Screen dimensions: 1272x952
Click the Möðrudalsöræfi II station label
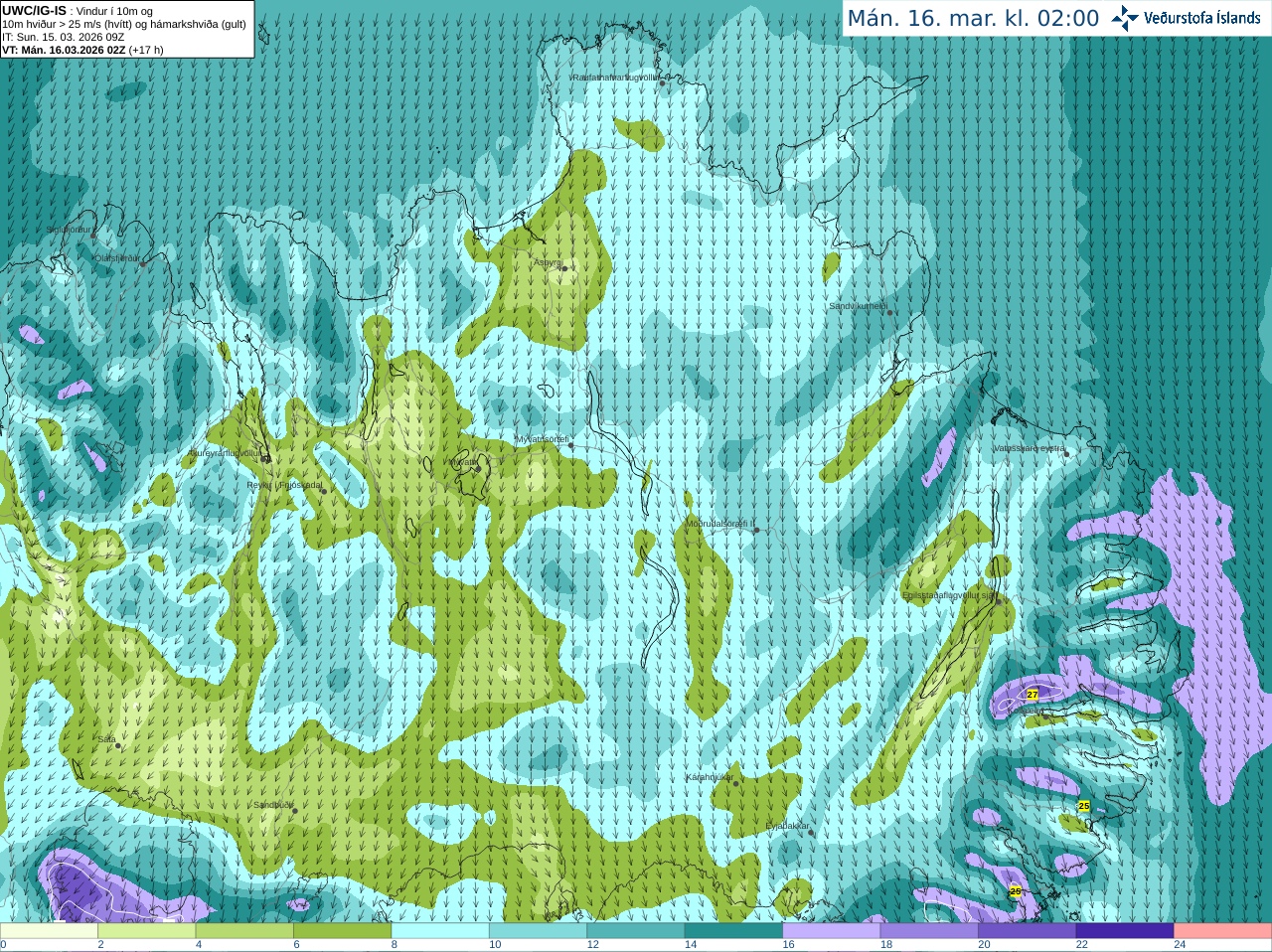720,524
